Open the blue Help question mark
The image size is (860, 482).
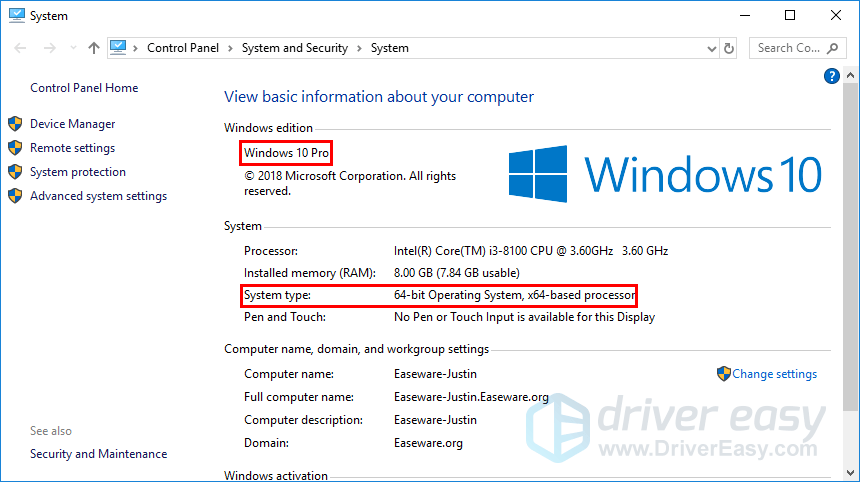(x=831, y=76)
